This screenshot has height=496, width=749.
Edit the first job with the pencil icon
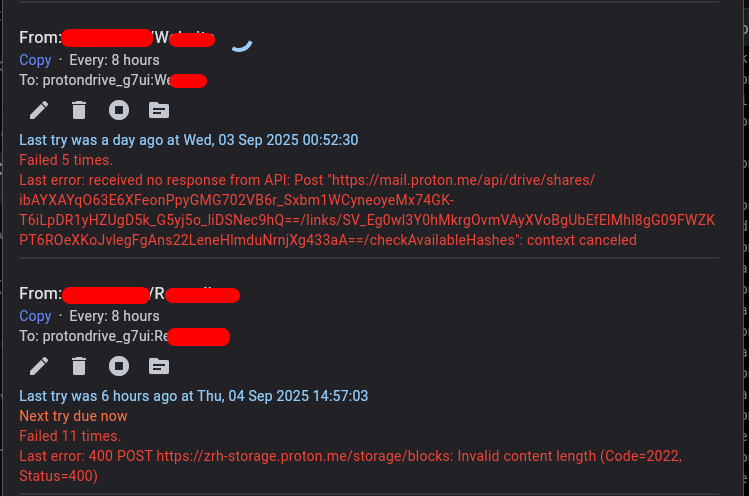click(x=38, y=110)
